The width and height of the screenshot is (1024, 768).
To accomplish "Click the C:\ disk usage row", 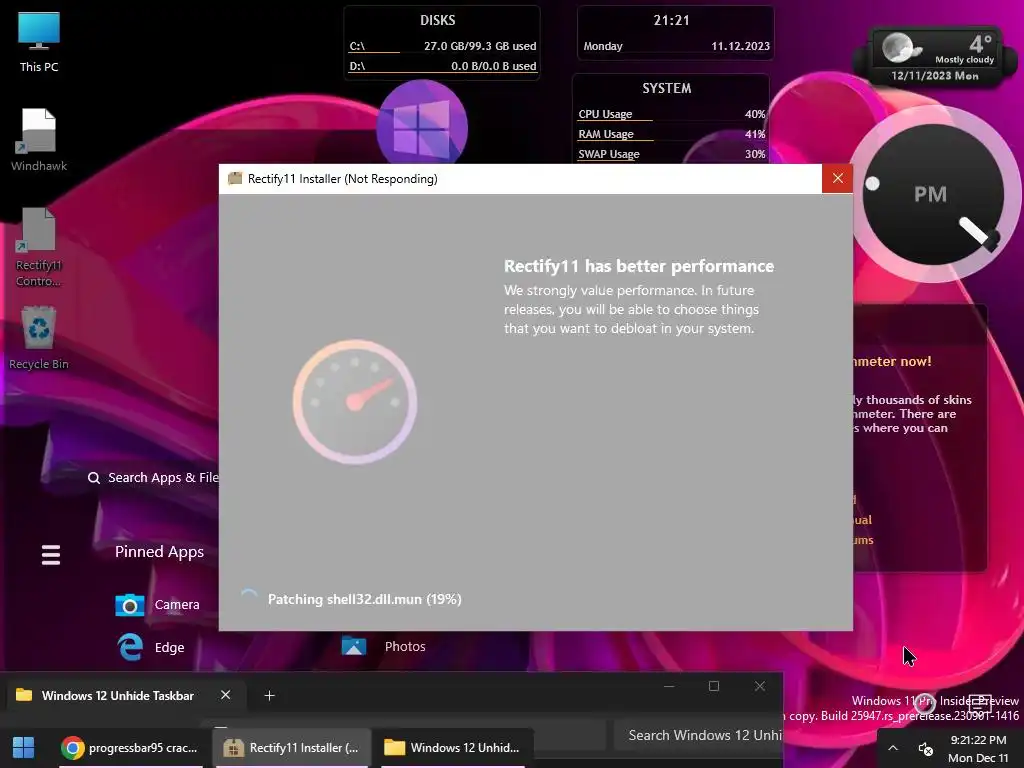I will (x=442, y=46).
